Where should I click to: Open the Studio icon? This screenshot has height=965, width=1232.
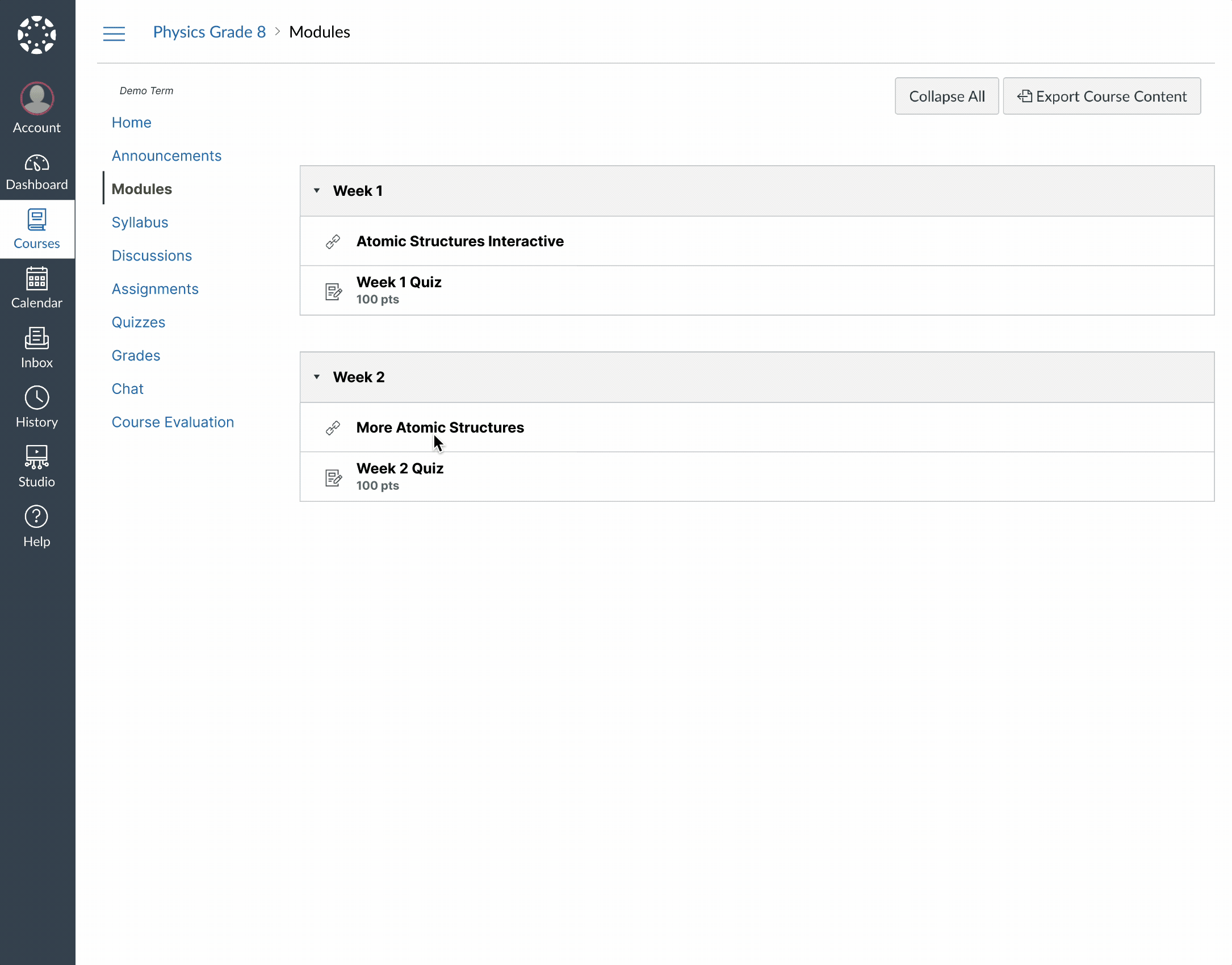pyautogui.click(x=37, y=458)
